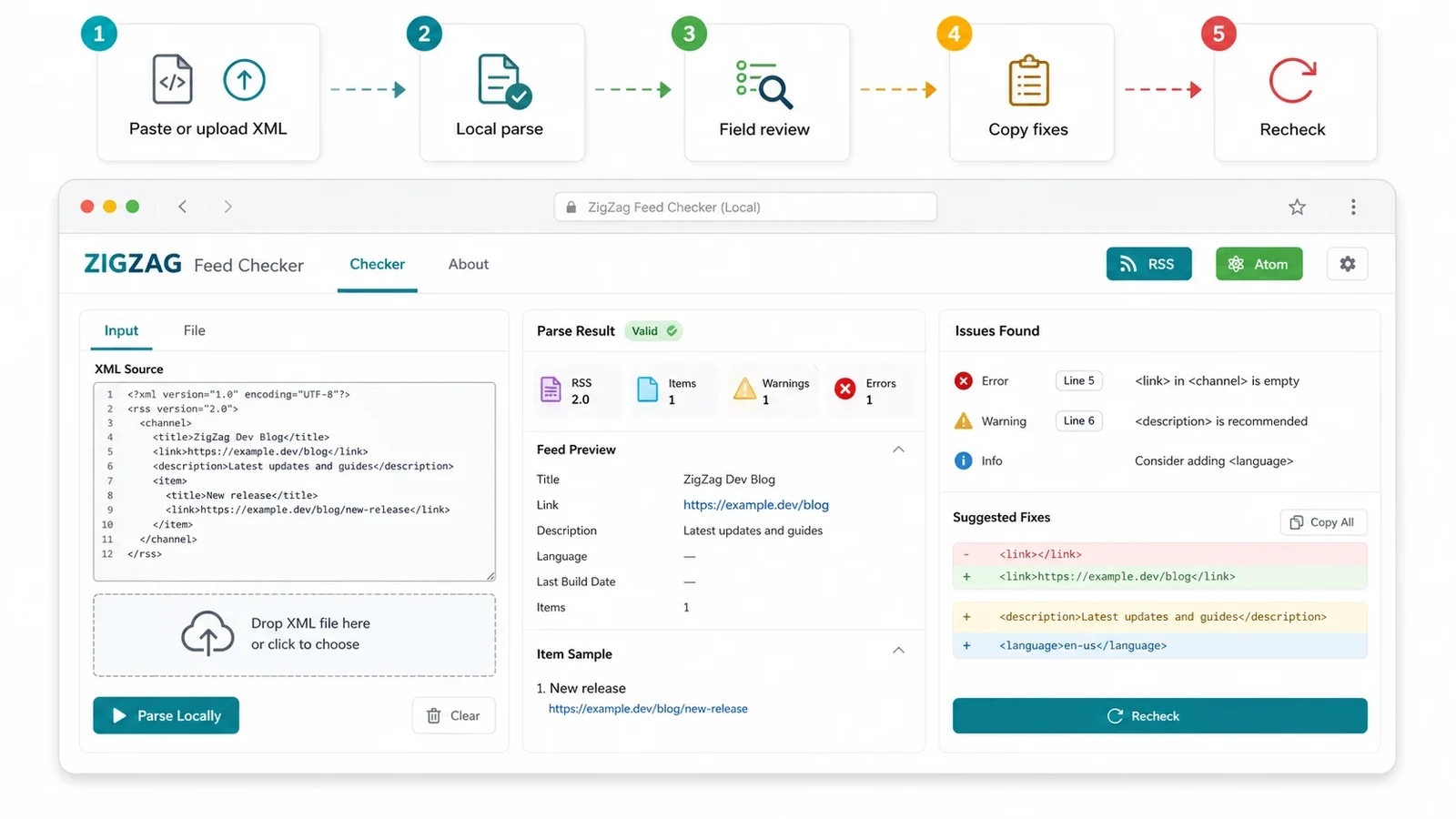Click the Parse Locally button
The height and width of the screenshot is (819, 1456).
point(166,715)
